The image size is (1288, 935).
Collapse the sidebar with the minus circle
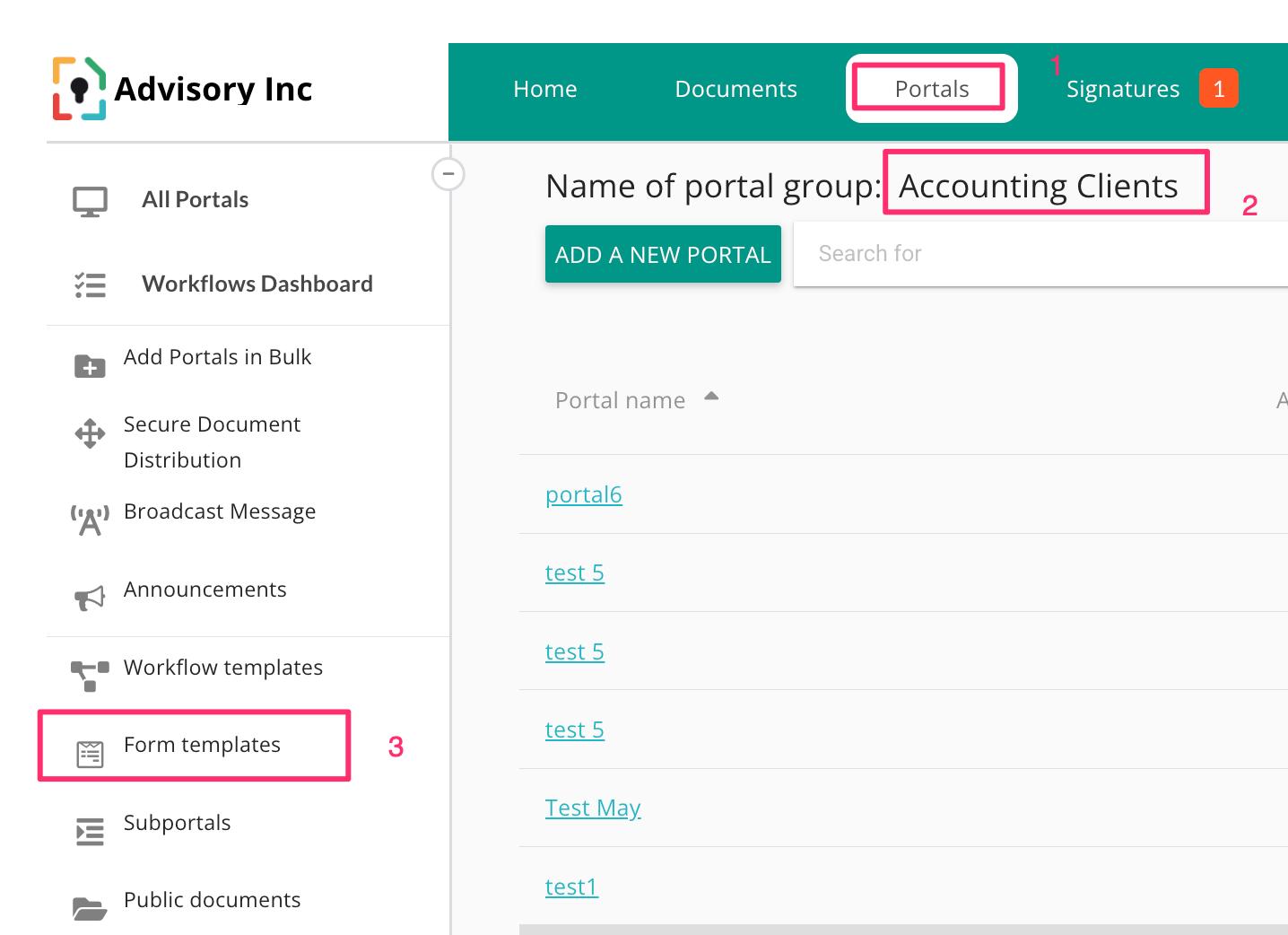pos(448,173)
